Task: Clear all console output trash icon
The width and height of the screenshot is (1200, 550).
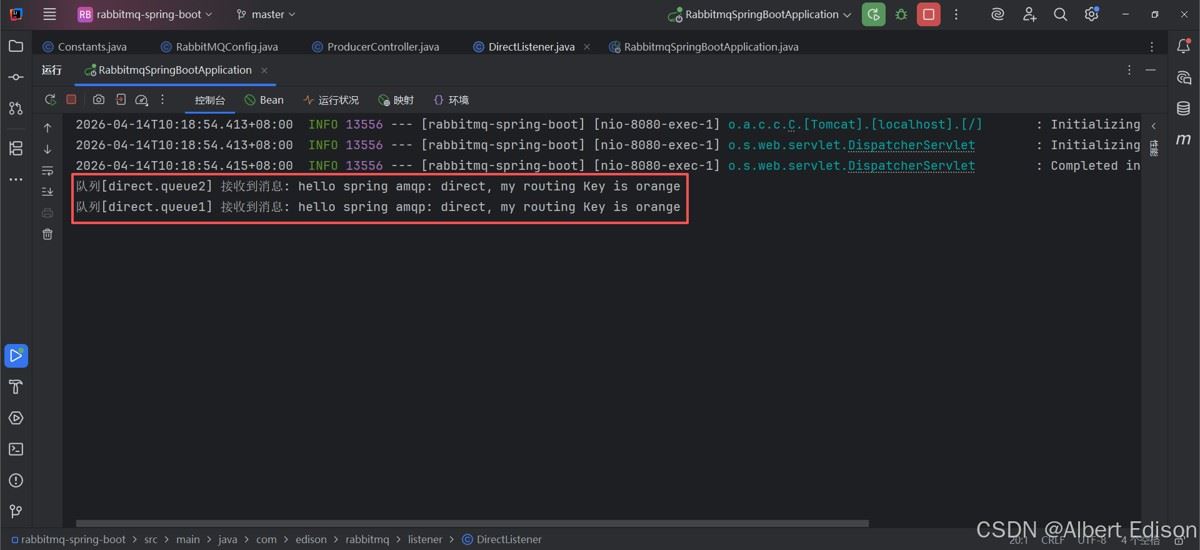Action: pos(47,234)
